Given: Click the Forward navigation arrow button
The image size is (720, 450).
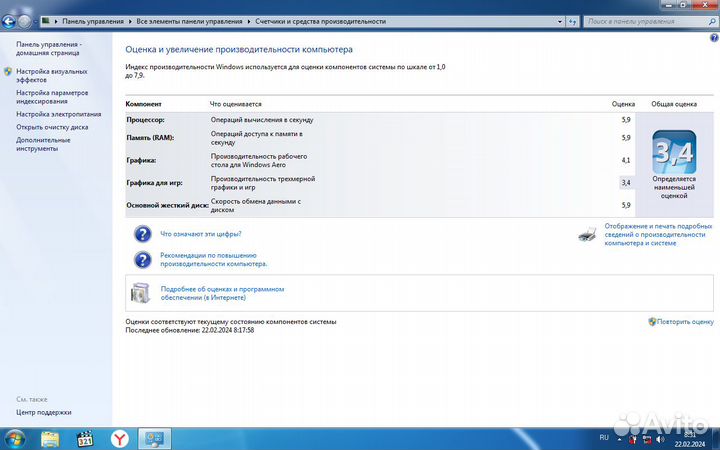Looking at the screenshot, I should [x=24, y=21].
